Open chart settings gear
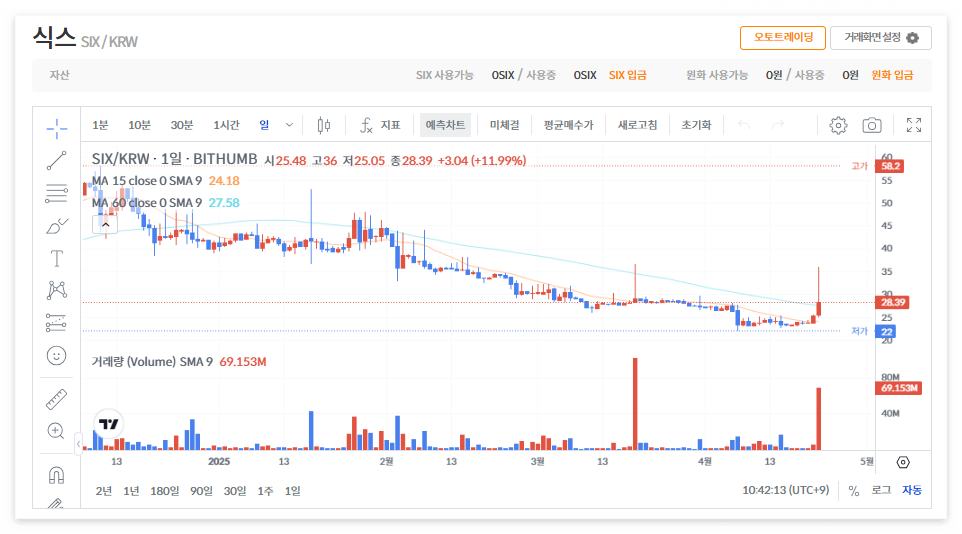The image size is (962, 534). click(838, 125)
